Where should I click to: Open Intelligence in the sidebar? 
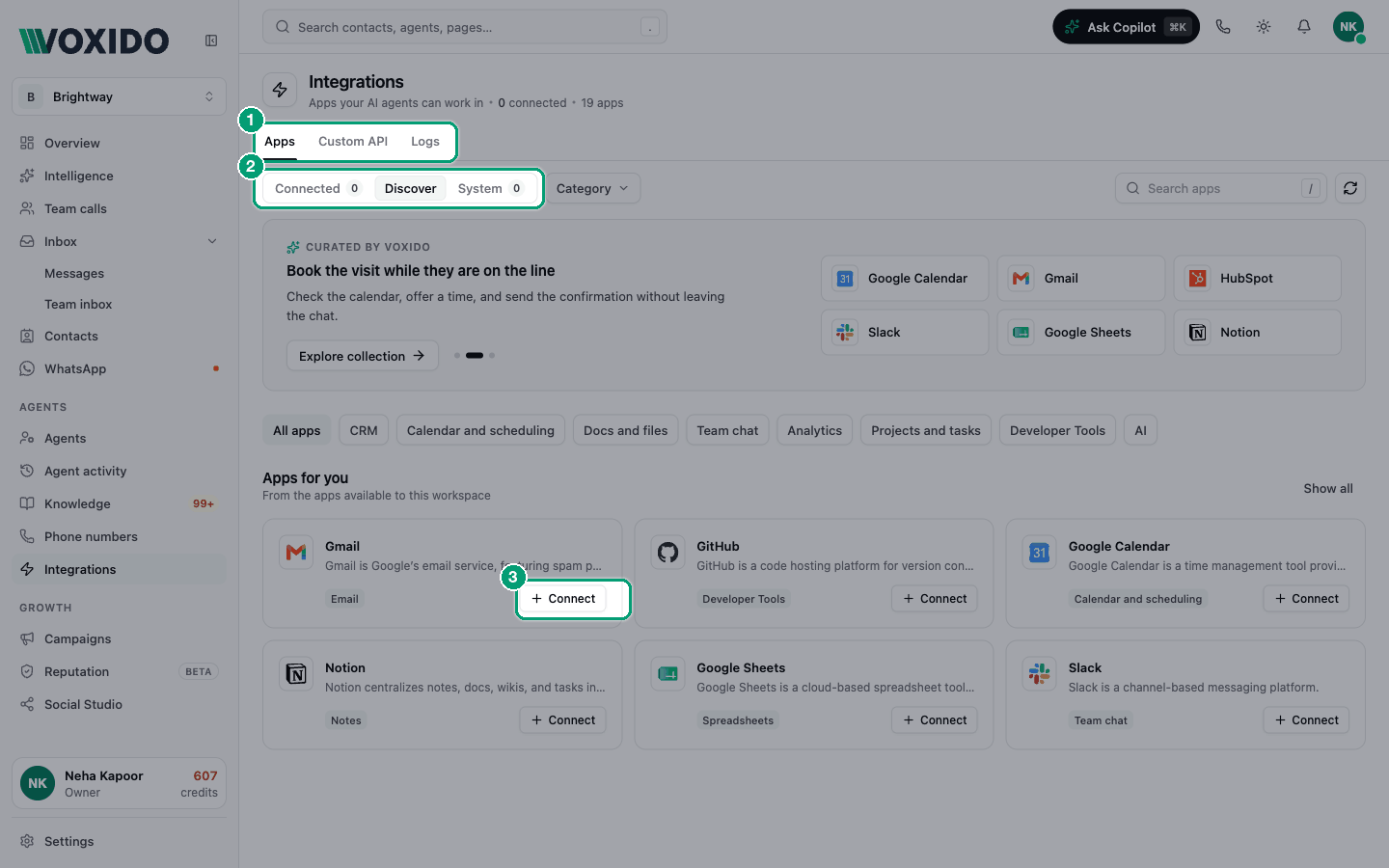pyautogui.click(x=119, y=176)
